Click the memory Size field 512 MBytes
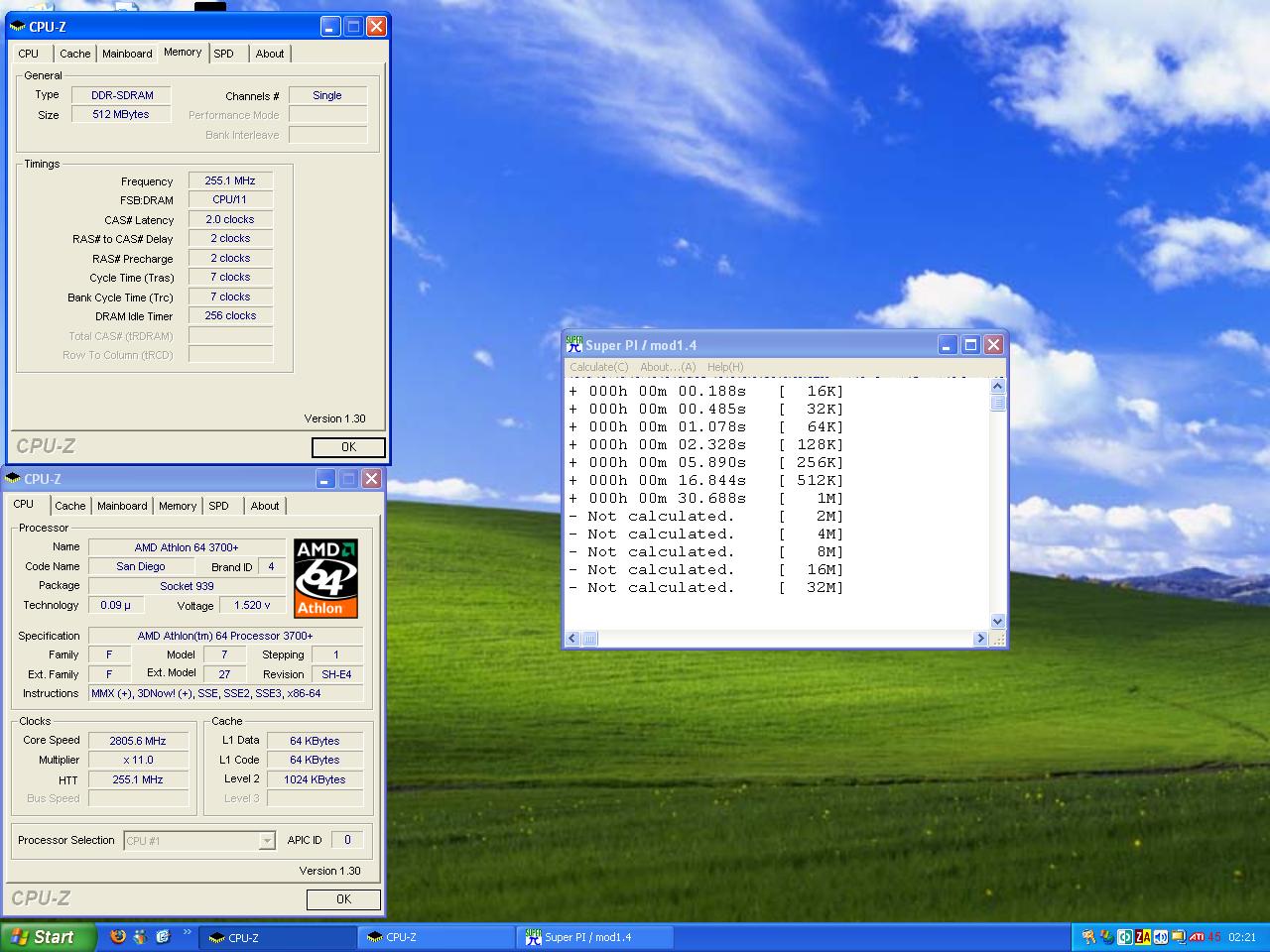This screenshot has height=952, width=1270. tap(121, 114)
